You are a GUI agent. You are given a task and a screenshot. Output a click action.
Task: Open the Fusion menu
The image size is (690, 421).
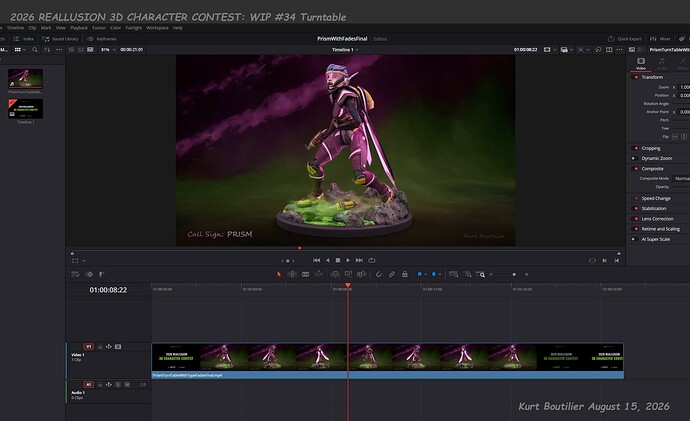(x=99, y=28)
